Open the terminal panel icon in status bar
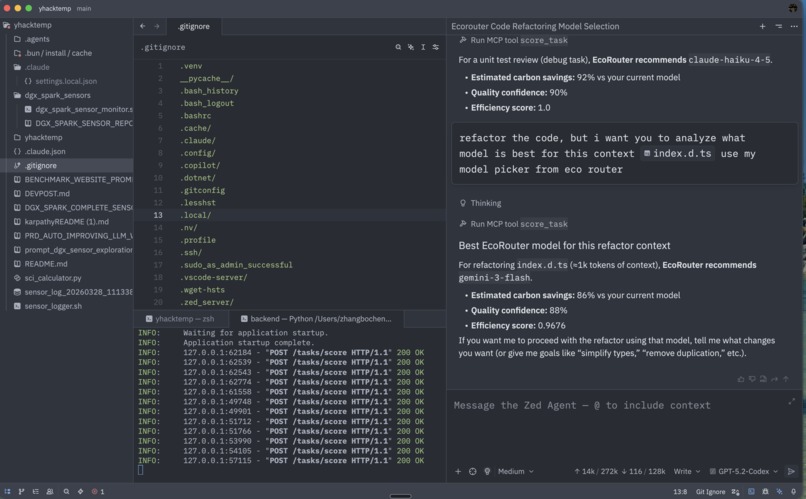 (751, 491)
